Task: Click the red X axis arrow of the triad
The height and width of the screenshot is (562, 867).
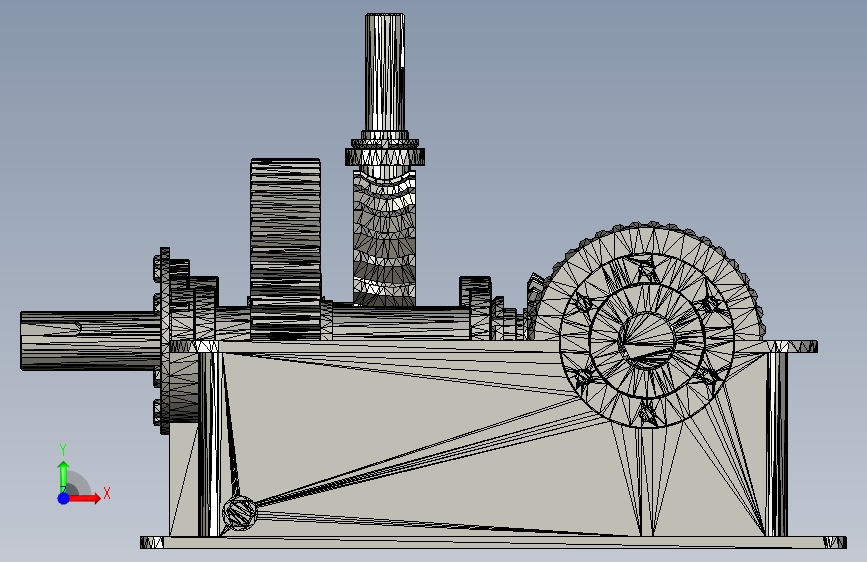Action: coord(85,498)
